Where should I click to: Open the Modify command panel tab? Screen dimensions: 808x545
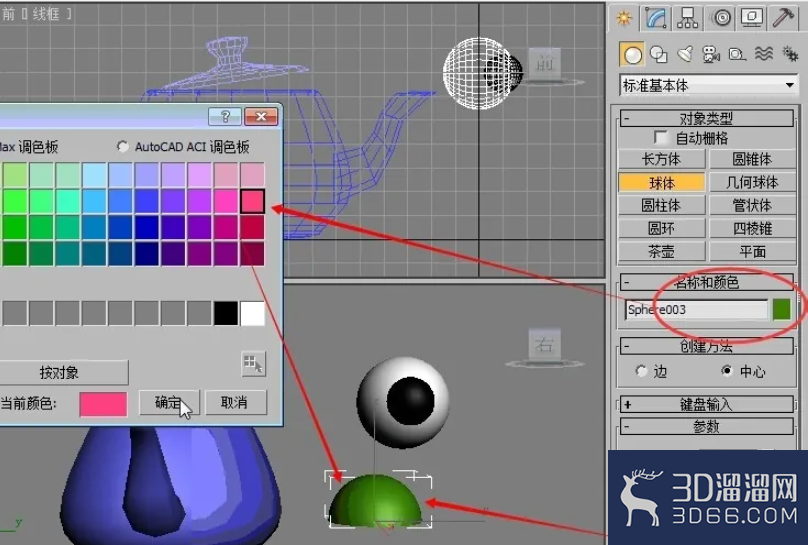(x=656, y=18)
